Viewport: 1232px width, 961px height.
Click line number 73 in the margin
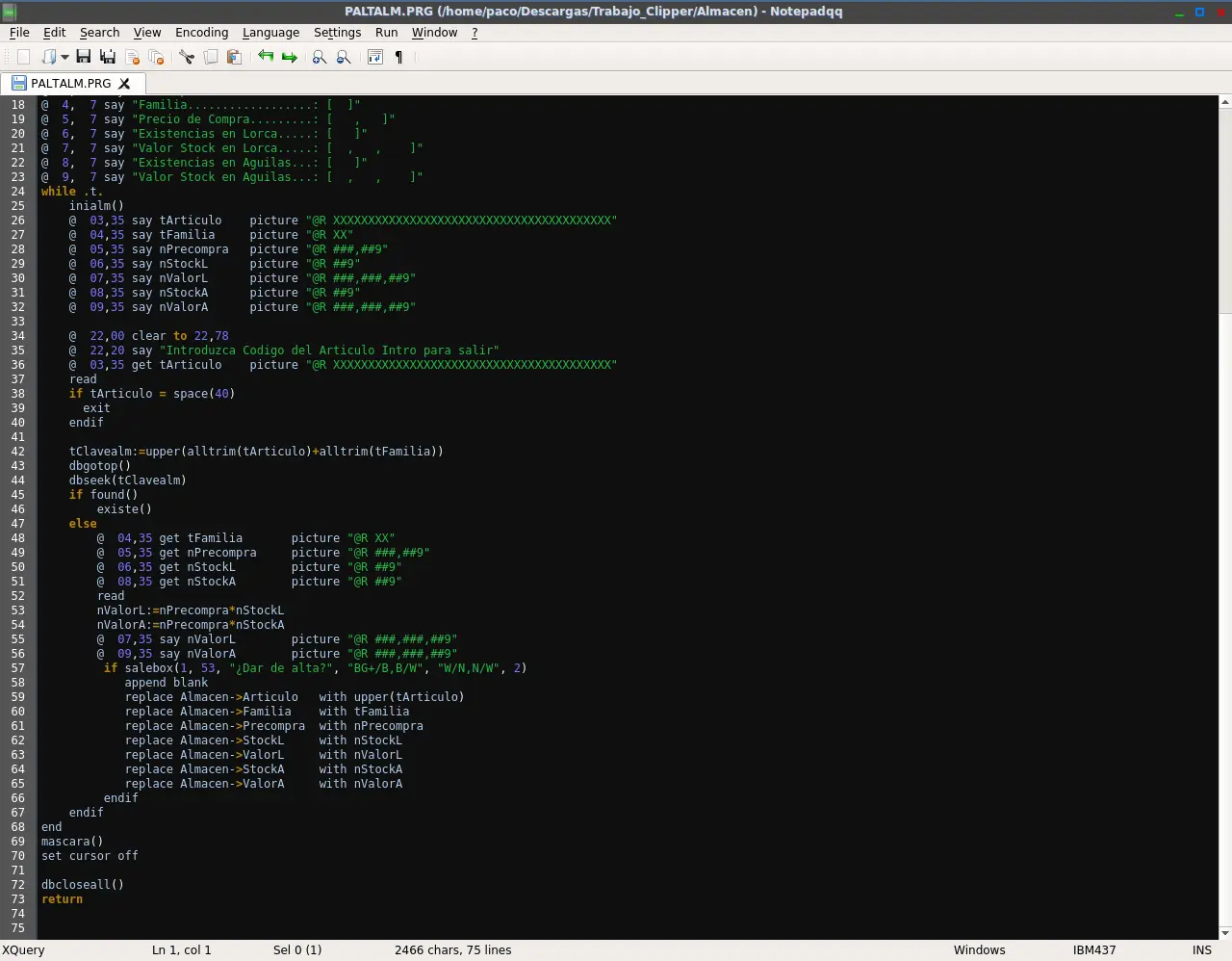(18, 899)
